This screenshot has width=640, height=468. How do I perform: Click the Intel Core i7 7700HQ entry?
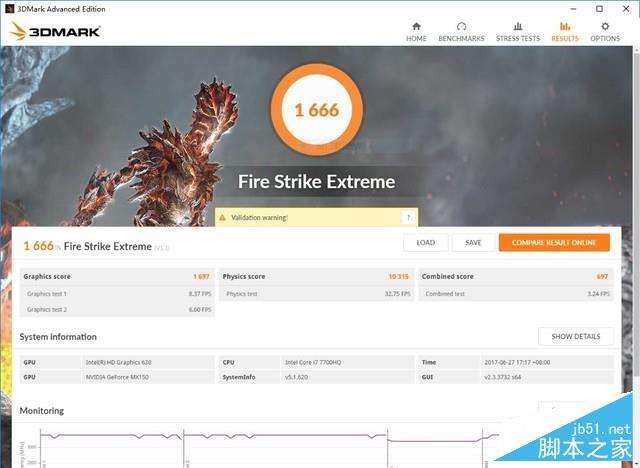pyautogui.click(x=313, y=362)
